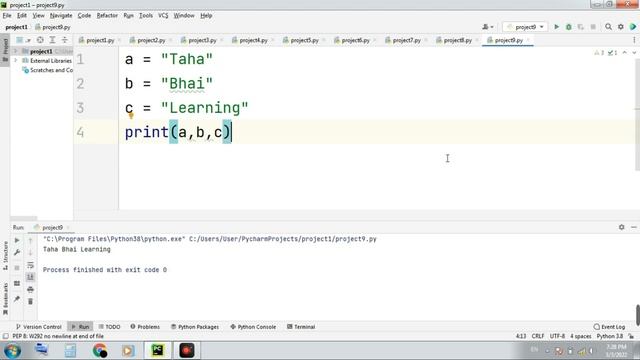Open the Problems tool window
Image resolution: width=640 pixels, height=360 pixels.
(x=145, y=327)
